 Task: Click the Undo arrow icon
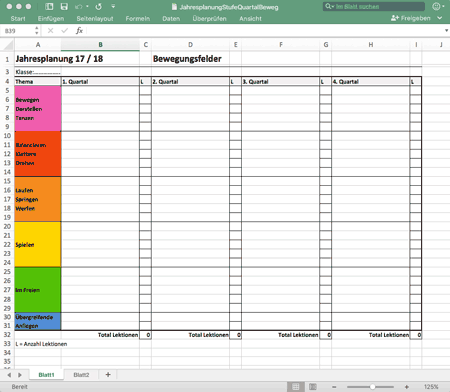79,6
